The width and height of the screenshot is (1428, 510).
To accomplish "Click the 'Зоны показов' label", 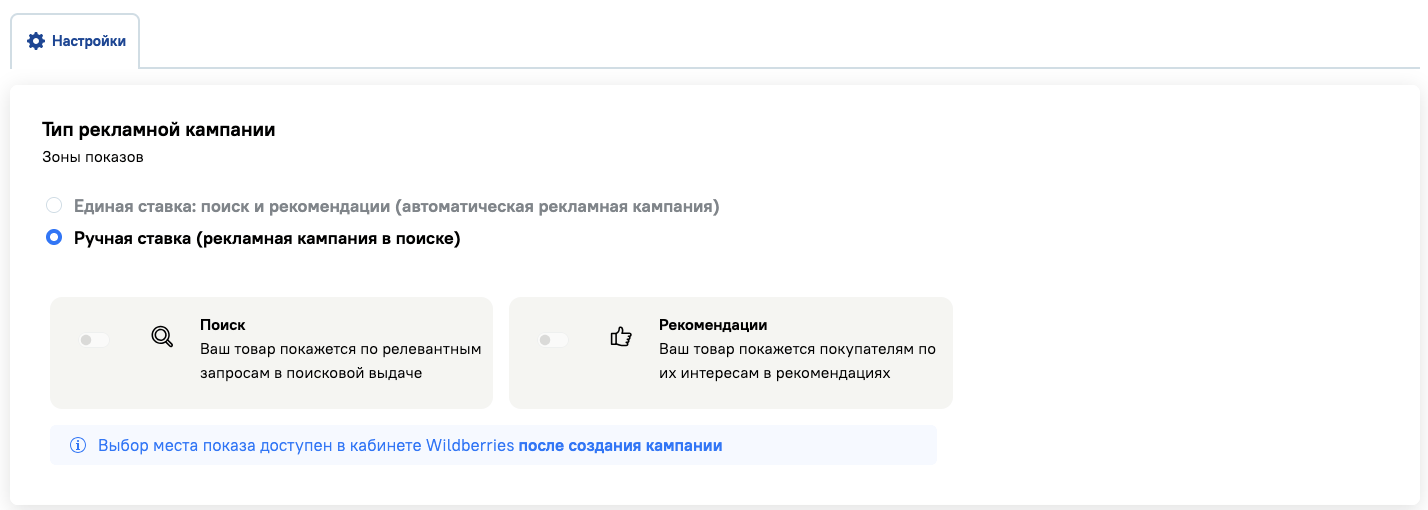I will coord(93,157).
